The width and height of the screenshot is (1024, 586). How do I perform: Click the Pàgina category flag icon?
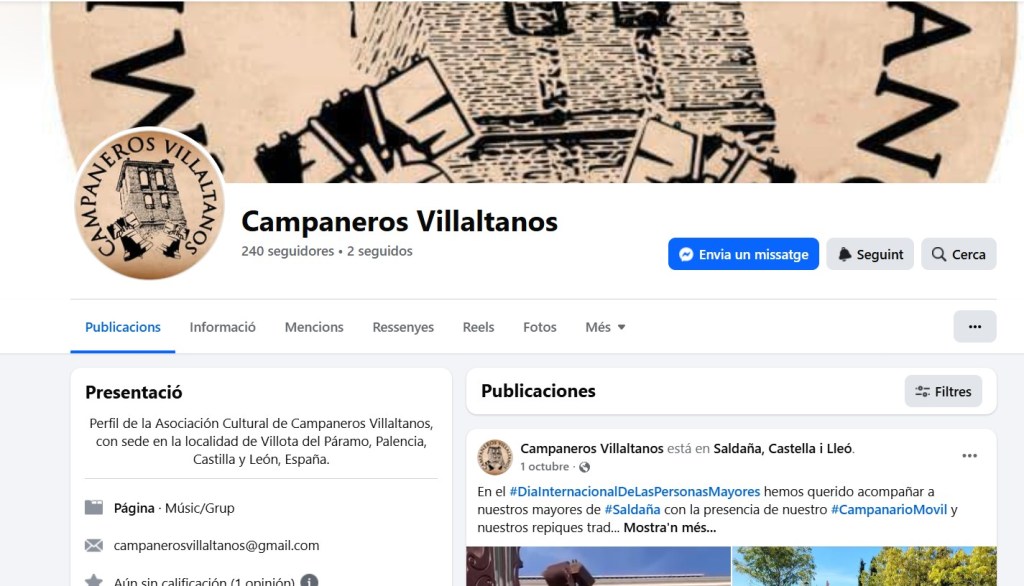tap(94, 508)
